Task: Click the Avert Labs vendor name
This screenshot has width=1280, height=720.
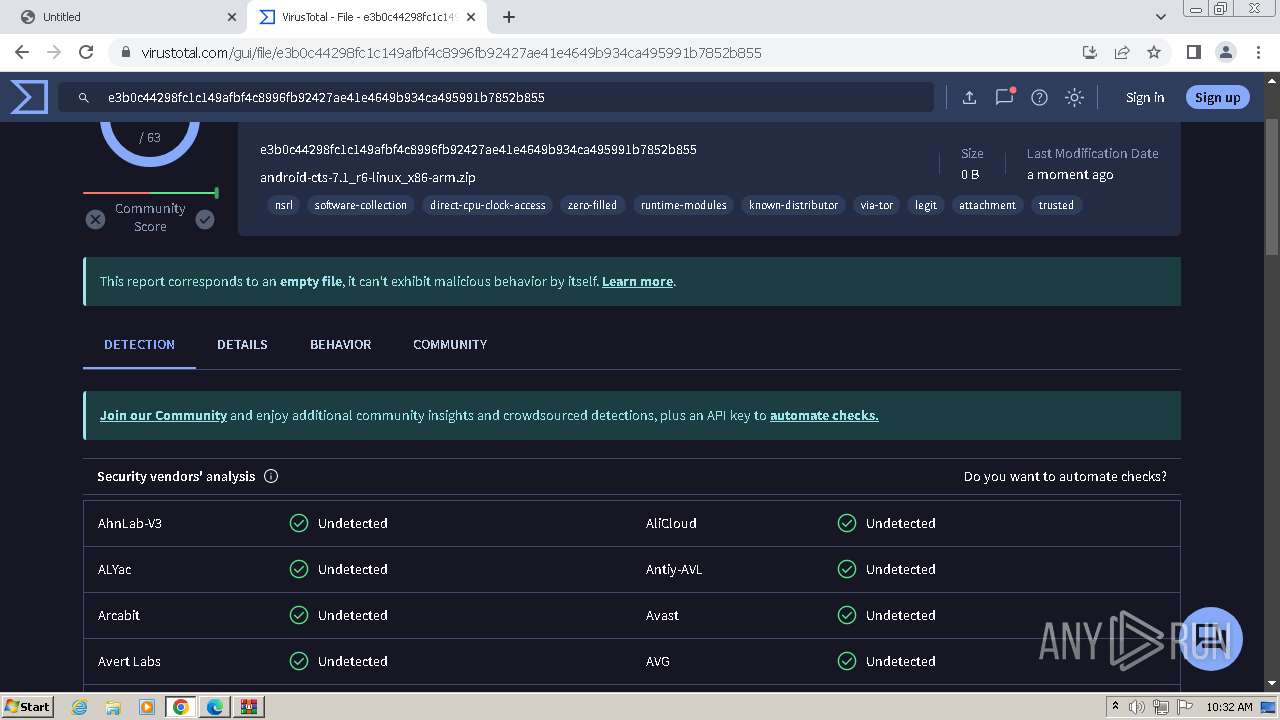Action: (x=129, y=661)
